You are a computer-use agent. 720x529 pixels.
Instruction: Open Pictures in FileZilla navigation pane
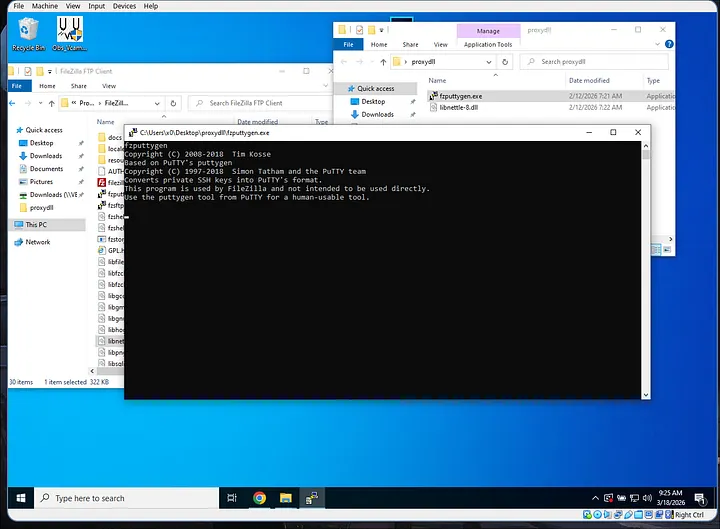(x=41, y=181)
